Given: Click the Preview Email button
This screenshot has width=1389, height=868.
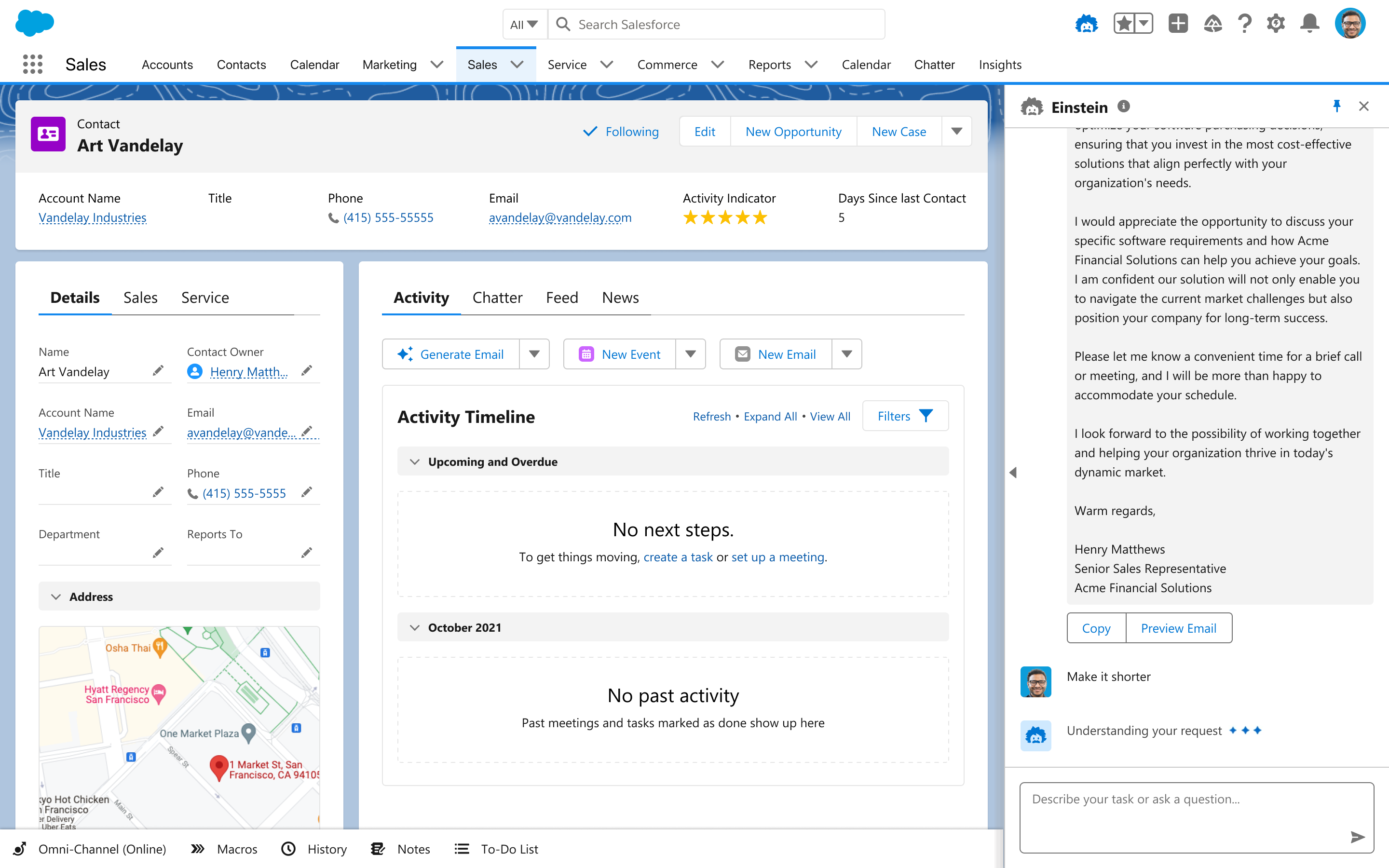Looking at the screenshot, I should 1178,628.
